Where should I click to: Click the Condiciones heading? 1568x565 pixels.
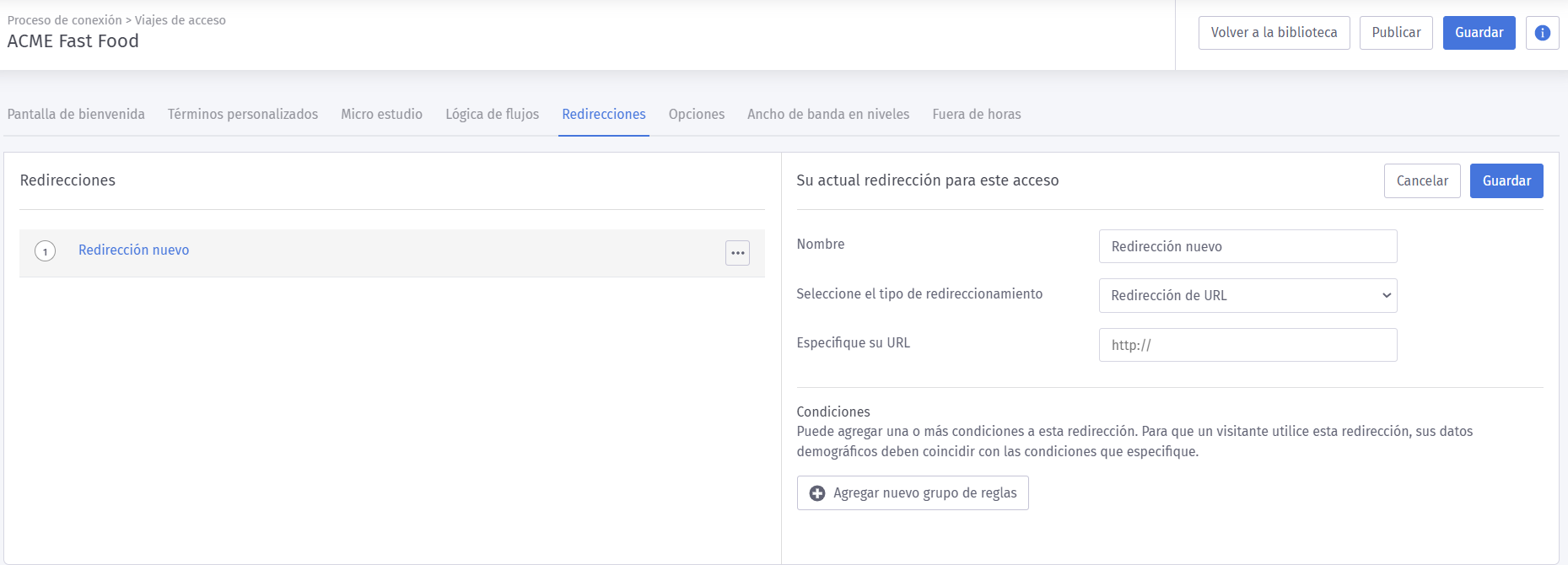pos(833,412)
